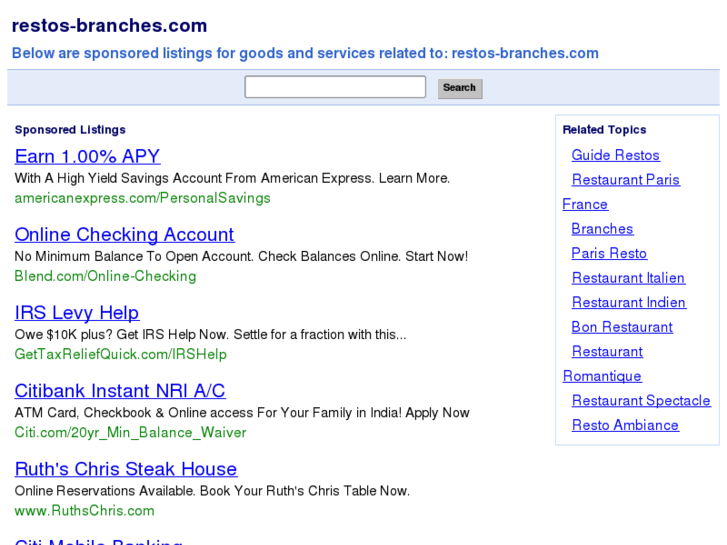Screen dimensions: 727x545
Task: Open the Online Checking Account listing
Action: 124,234
